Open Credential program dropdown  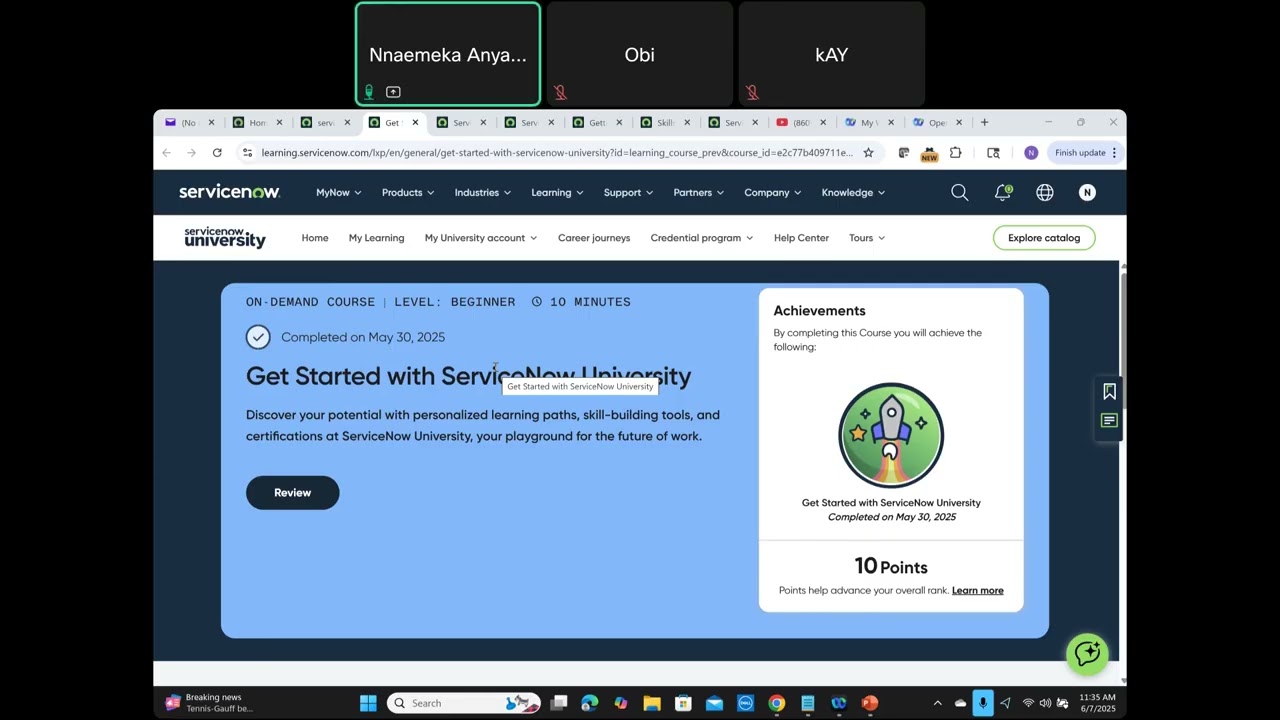pyautogui.click(x=702, y=238)
